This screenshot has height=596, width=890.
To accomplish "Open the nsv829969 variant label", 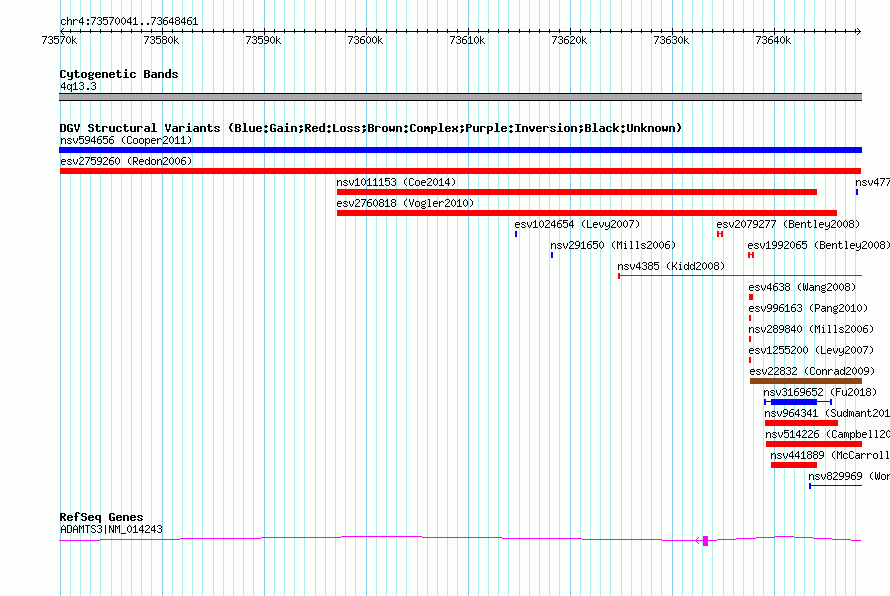I will 849,476.
